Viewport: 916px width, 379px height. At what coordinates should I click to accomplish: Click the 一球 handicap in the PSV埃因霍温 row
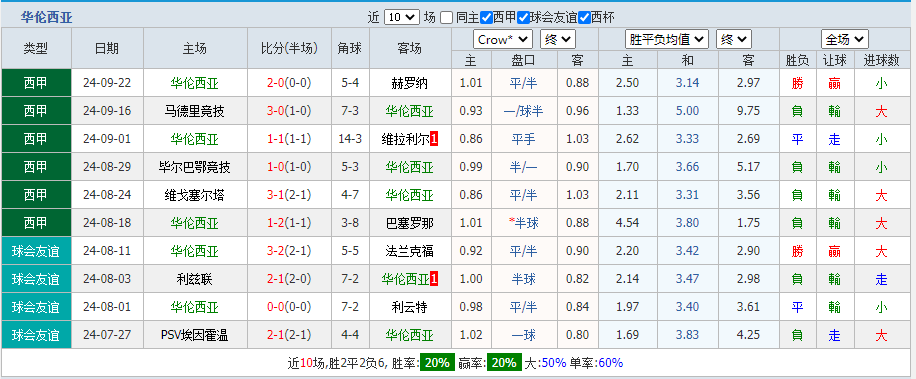click(x=523, y=335)
